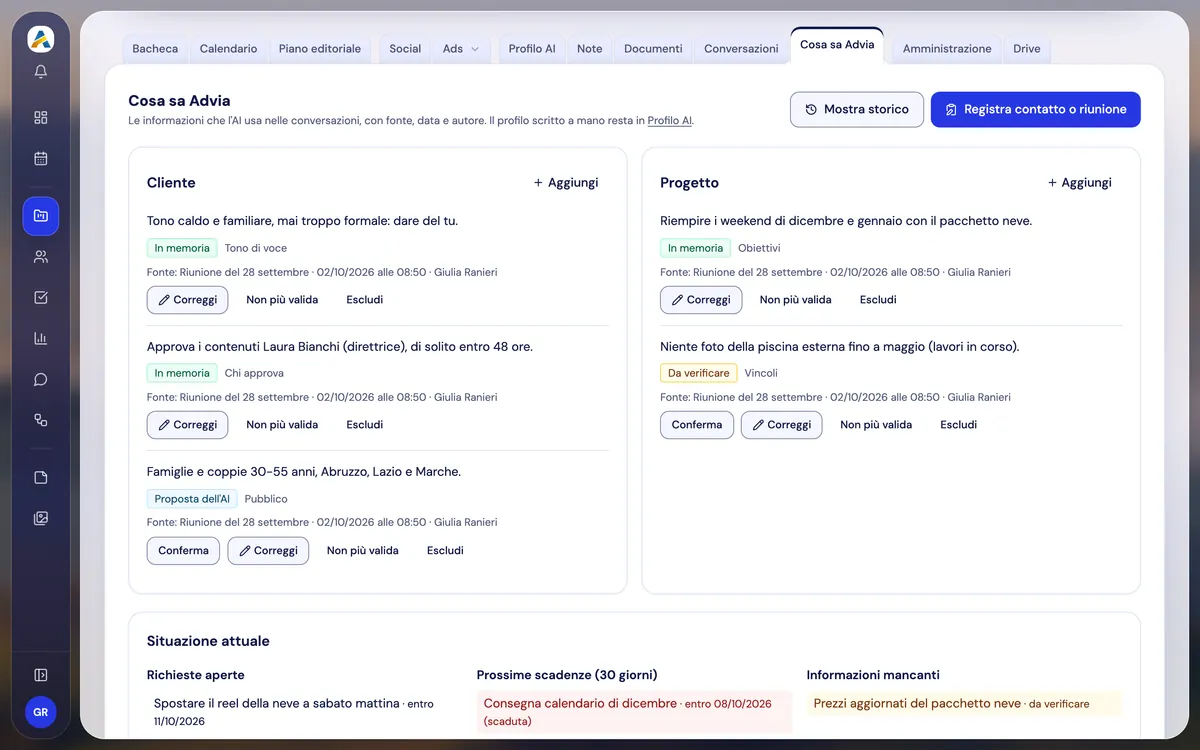Open the image gallery icon in sidebar
Image resolution: width=1200 pixels, height=750 pixels.
(x=41, y=518)
